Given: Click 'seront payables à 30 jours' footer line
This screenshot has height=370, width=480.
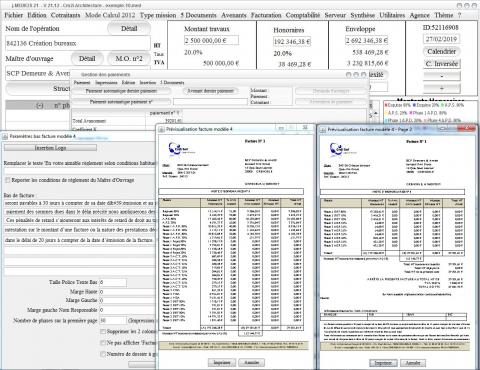Looking at the screenshot, I should click(80, 203).
